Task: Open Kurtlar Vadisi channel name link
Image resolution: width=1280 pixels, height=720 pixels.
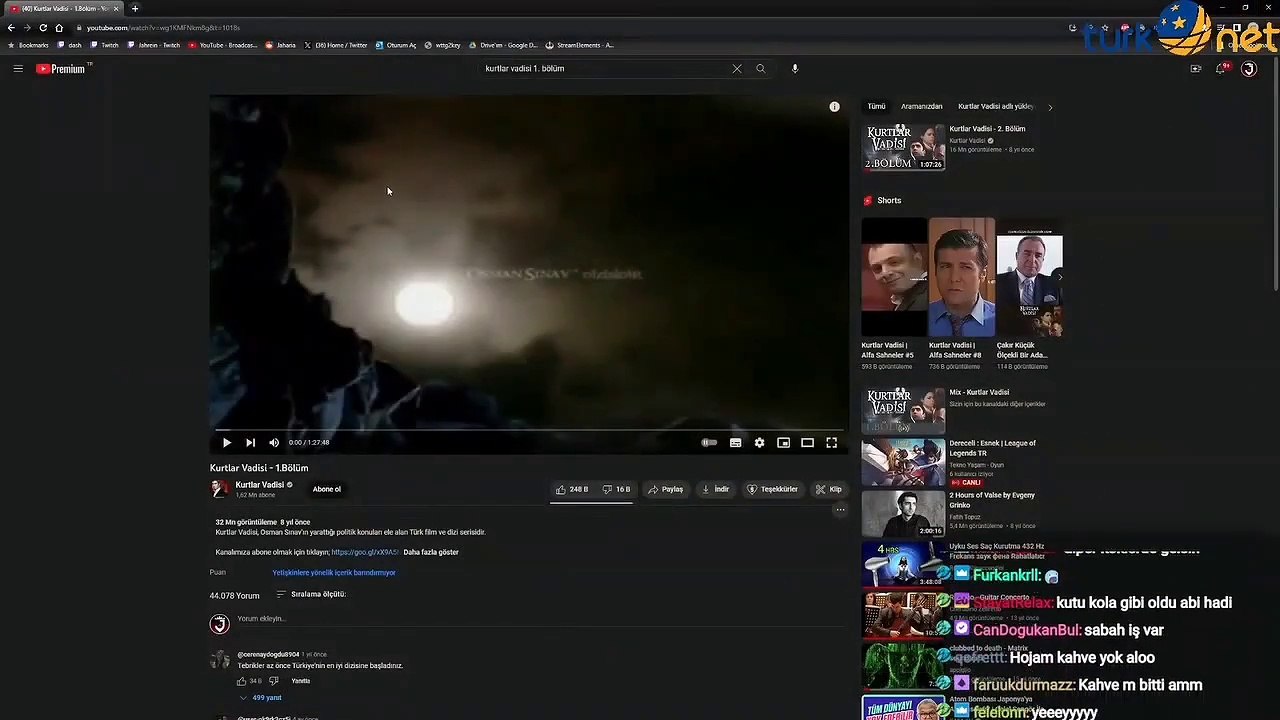Action: [260, 485]
